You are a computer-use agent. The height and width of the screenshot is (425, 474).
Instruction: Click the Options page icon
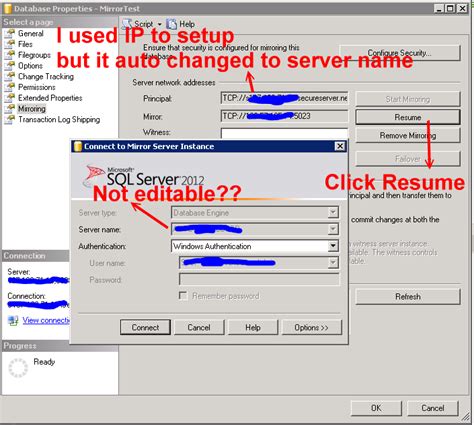tap(10, 65)
